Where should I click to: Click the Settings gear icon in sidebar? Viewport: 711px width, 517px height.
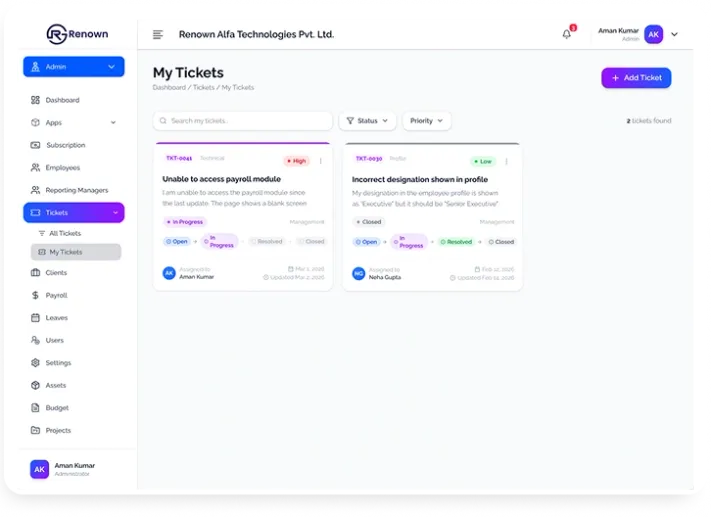pos(36,363)
